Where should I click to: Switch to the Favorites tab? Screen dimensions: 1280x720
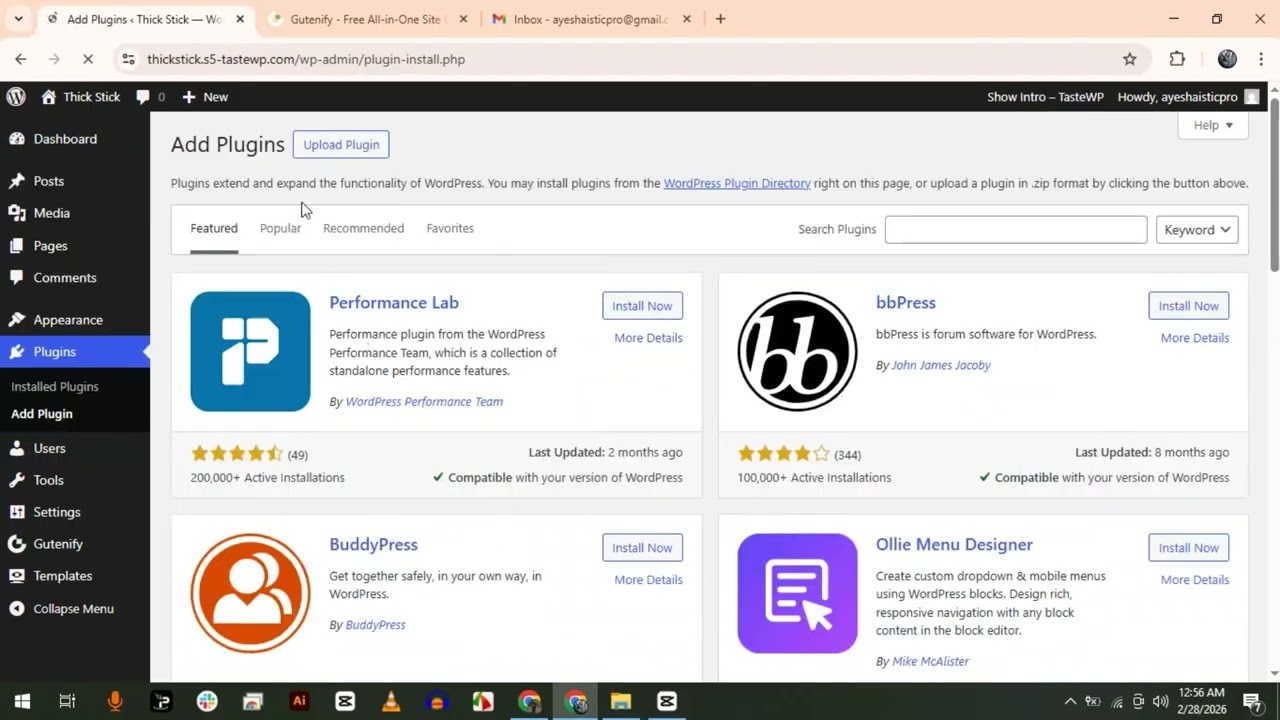(x=450, y=228)
